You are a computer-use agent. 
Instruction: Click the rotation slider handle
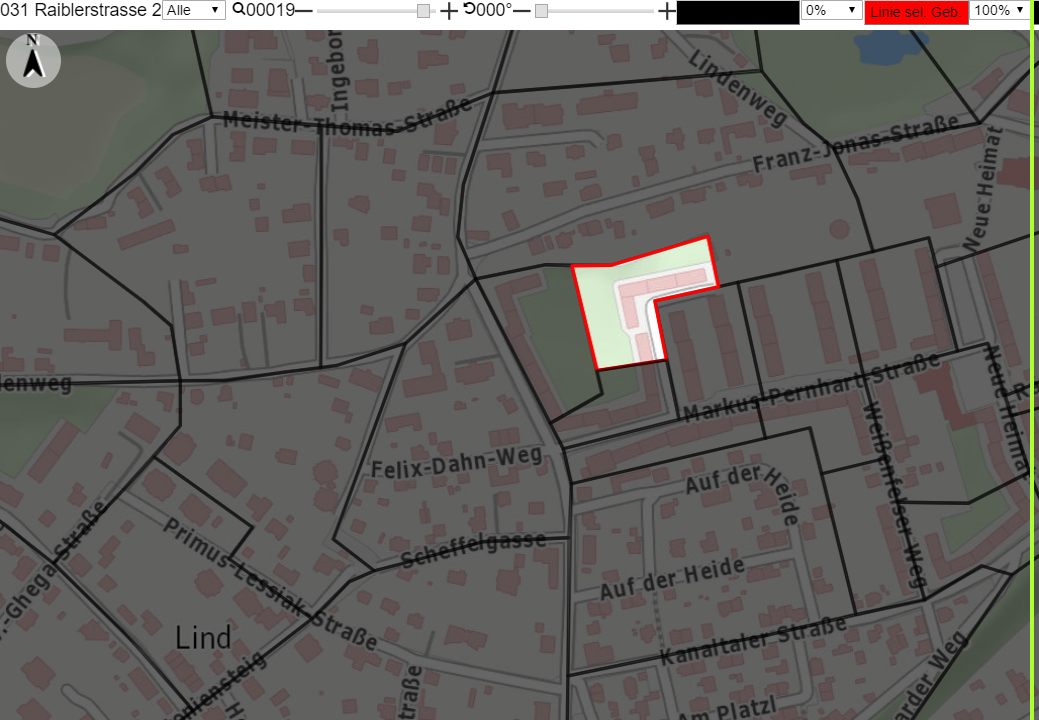click(541, 11)
